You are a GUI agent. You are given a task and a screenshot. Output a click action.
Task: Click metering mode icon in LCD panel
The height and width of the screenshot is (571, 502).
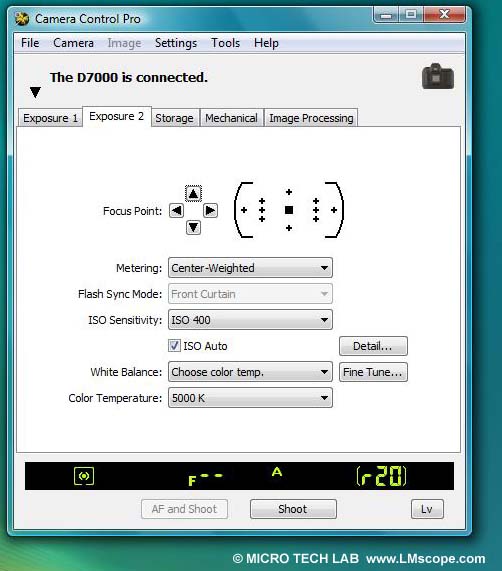(84, 476)
